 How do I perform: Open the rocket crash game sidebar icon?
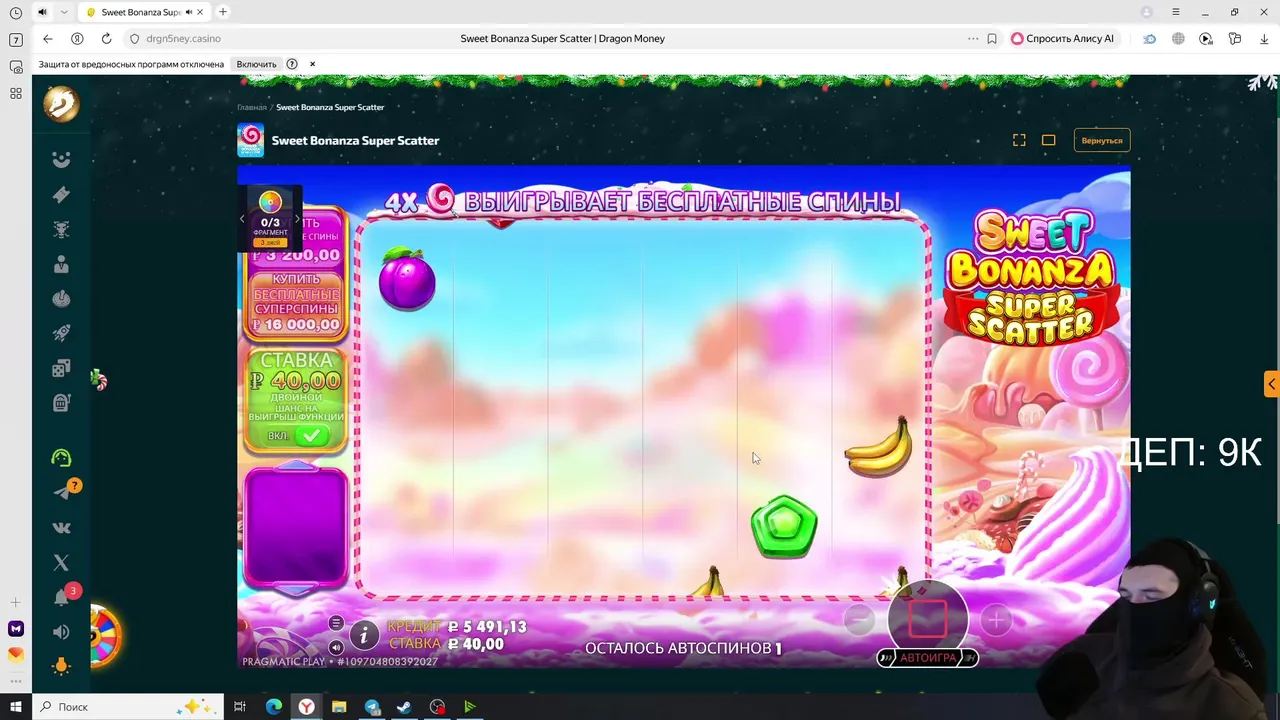(61, 334)
